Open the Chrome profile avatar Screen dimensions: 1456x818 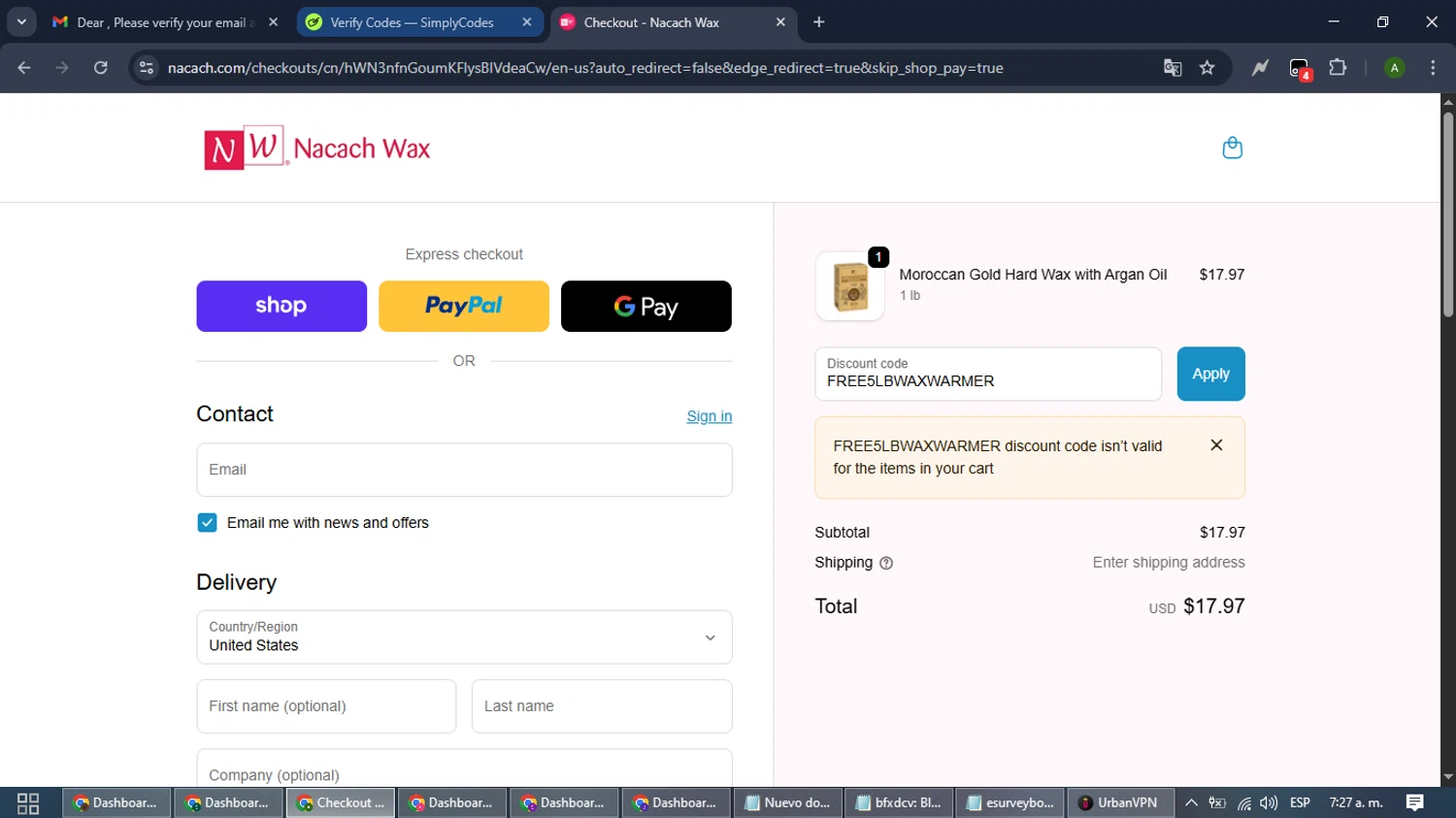pyautogui.click(x=1394, y=68)
